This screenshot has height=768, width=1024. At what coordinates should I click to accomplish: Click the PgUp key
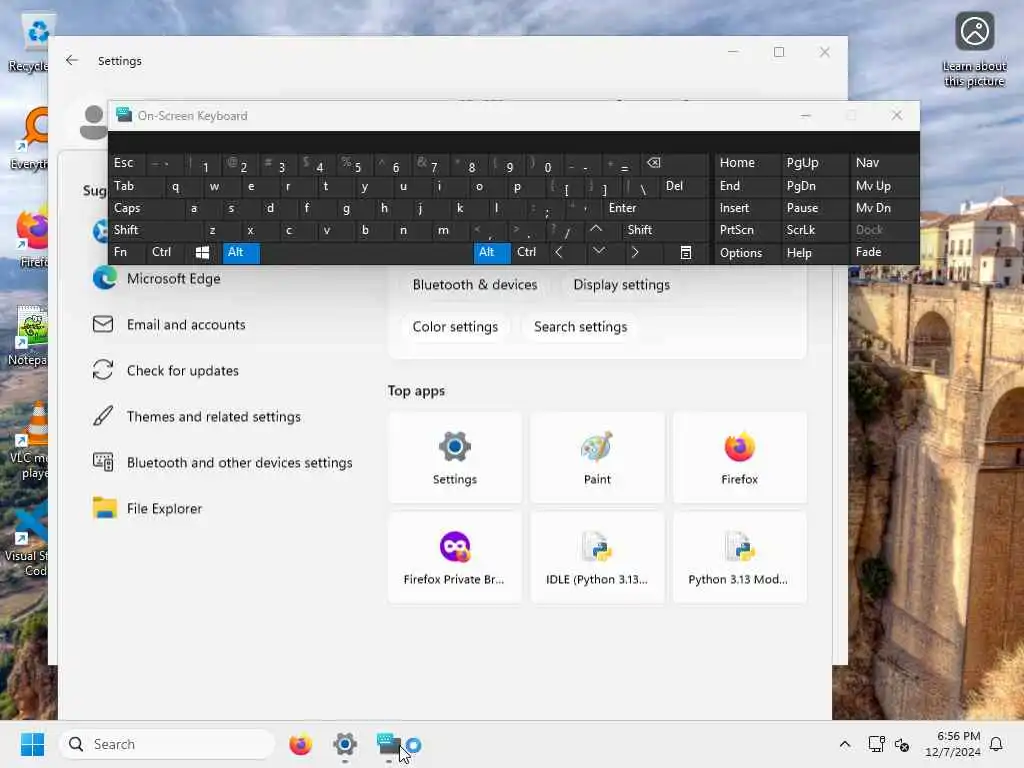coord(813,163)
